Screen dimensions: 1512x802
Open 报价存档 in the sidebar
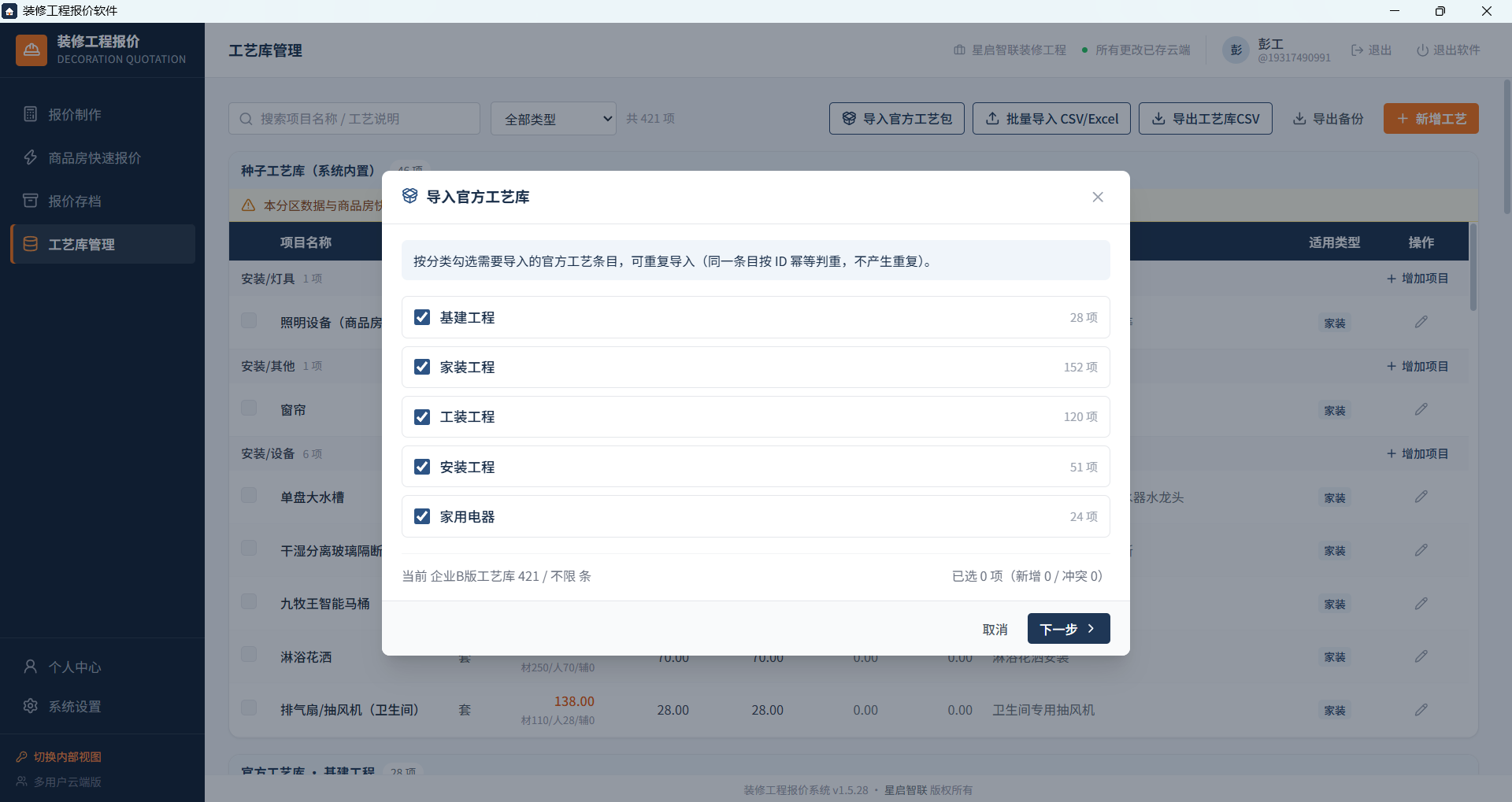tap(102, 201)
